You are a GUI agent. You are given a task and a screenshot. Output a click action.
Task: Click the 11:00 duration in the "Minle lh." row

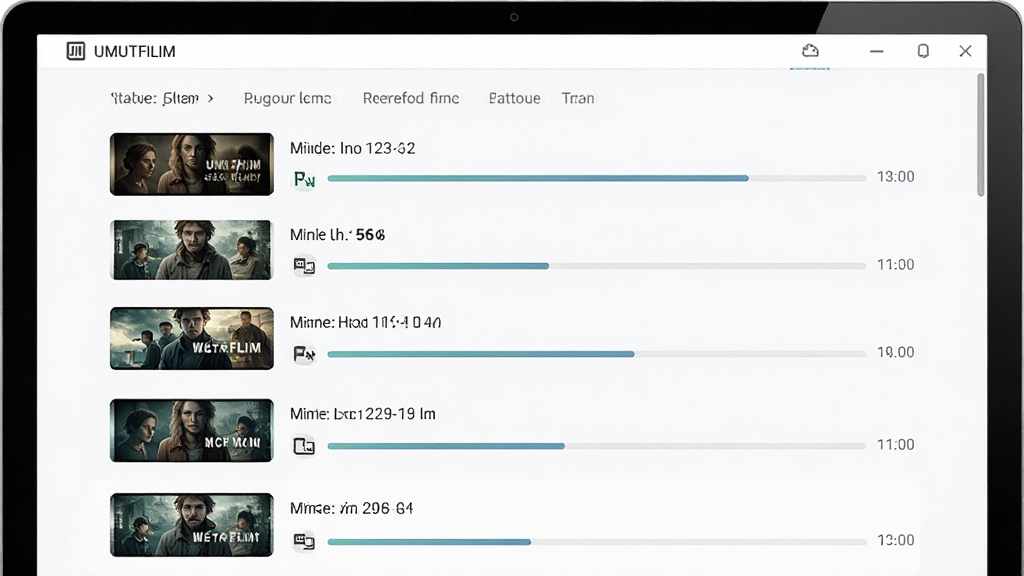coord(895,264)
